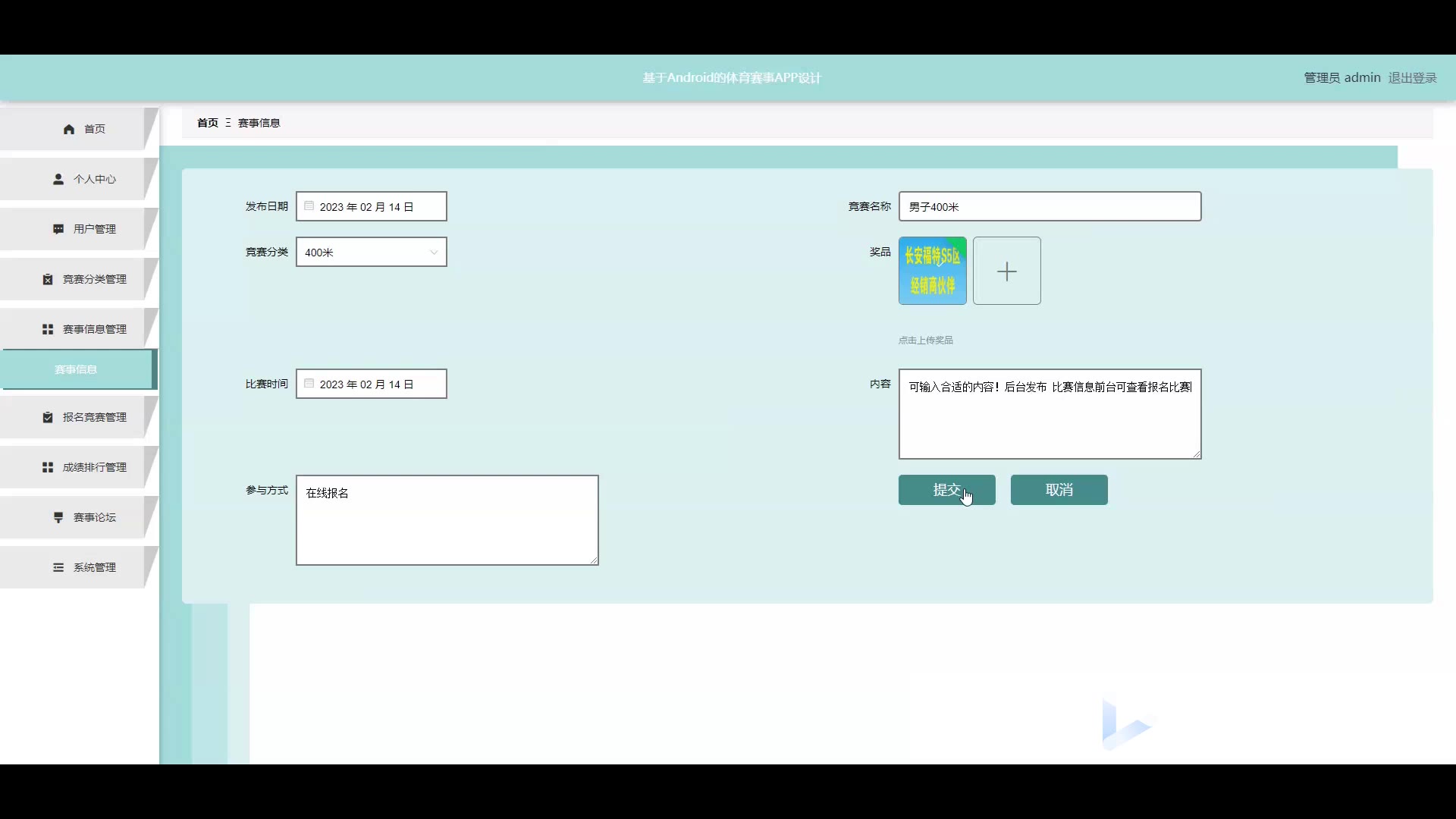Click the grid icon for 成绩排行管理
The image size is (1456, 819).
tap(48, 468)
